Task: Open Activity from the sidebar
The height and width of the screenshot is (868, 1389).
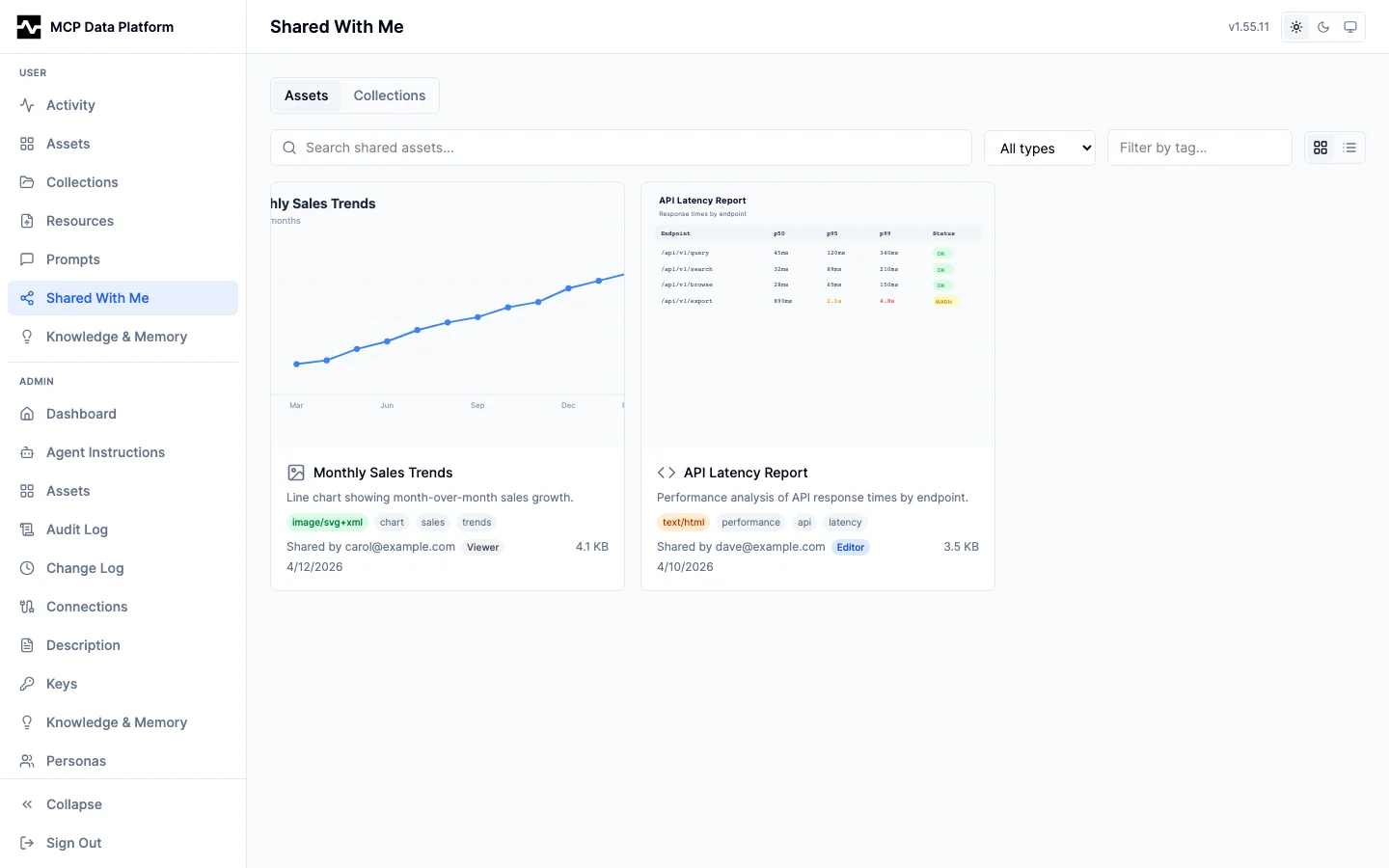Action: click(x=70, y=105)
